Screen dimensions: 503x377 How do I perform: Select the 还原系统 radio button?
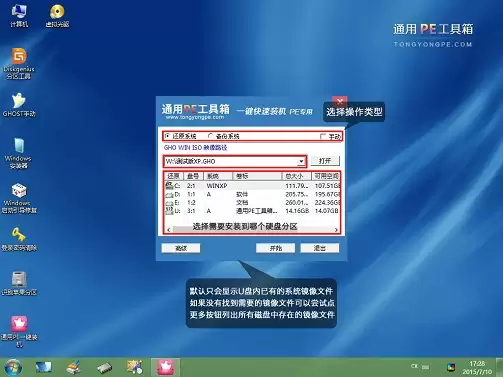tap(168, 136)
